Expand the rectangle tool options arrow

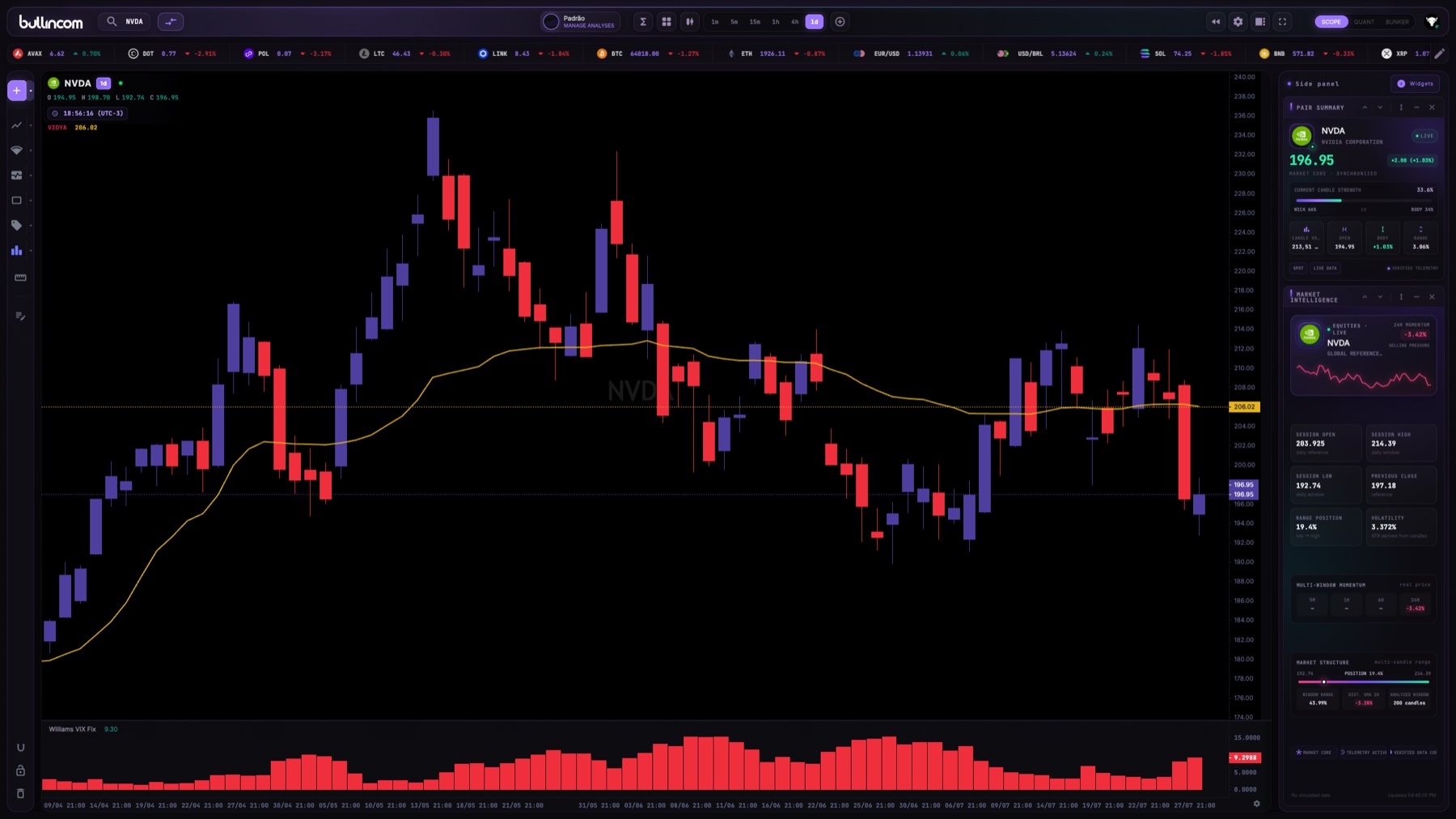pos(31,201)
